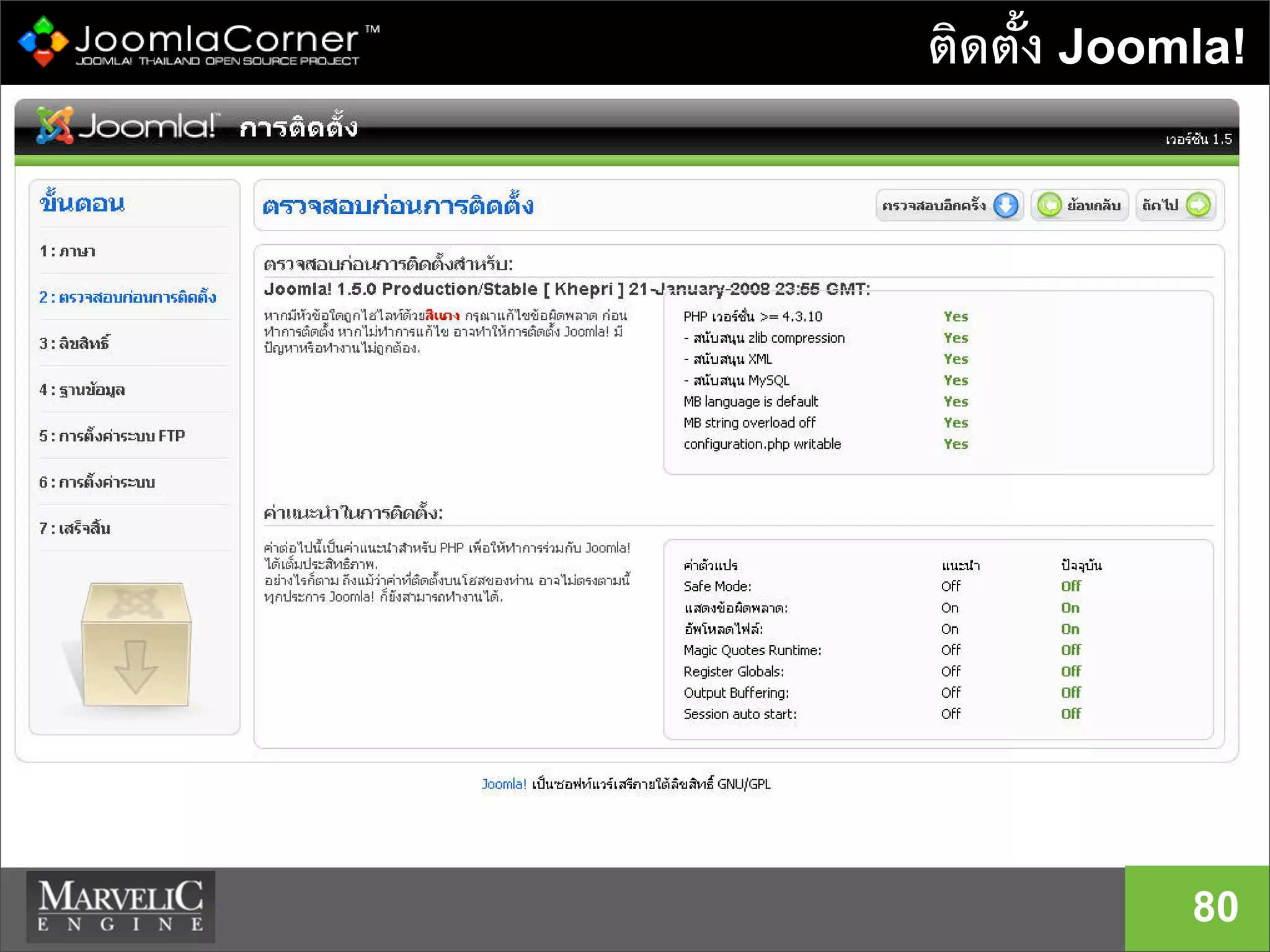Click the Marvelic Engine logo
This screenshot has width=1270, height=952.
coord(120,907)
